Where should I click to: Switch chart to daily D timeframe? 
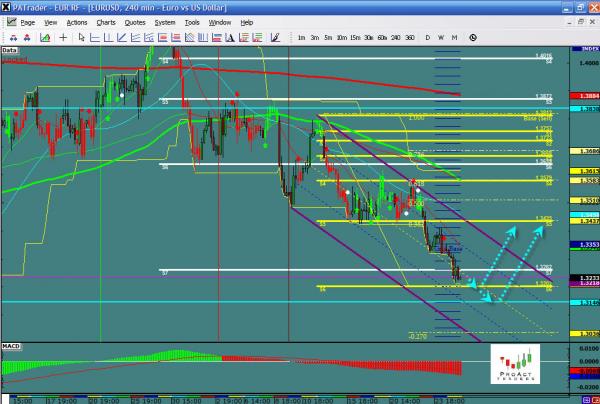428,37
